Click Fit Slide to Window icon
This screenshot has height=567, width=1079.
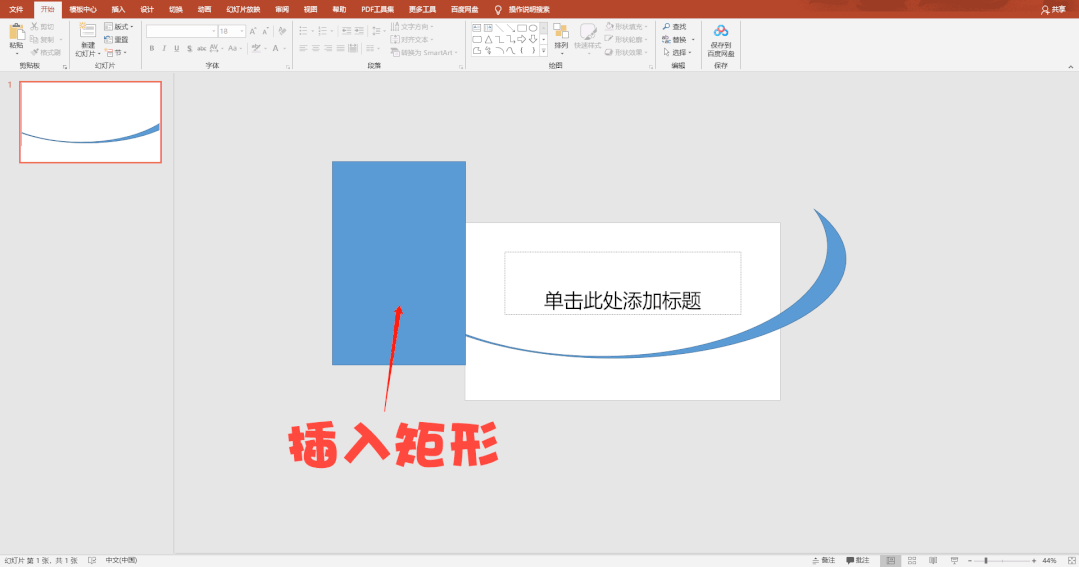(x=1071, y=561)
